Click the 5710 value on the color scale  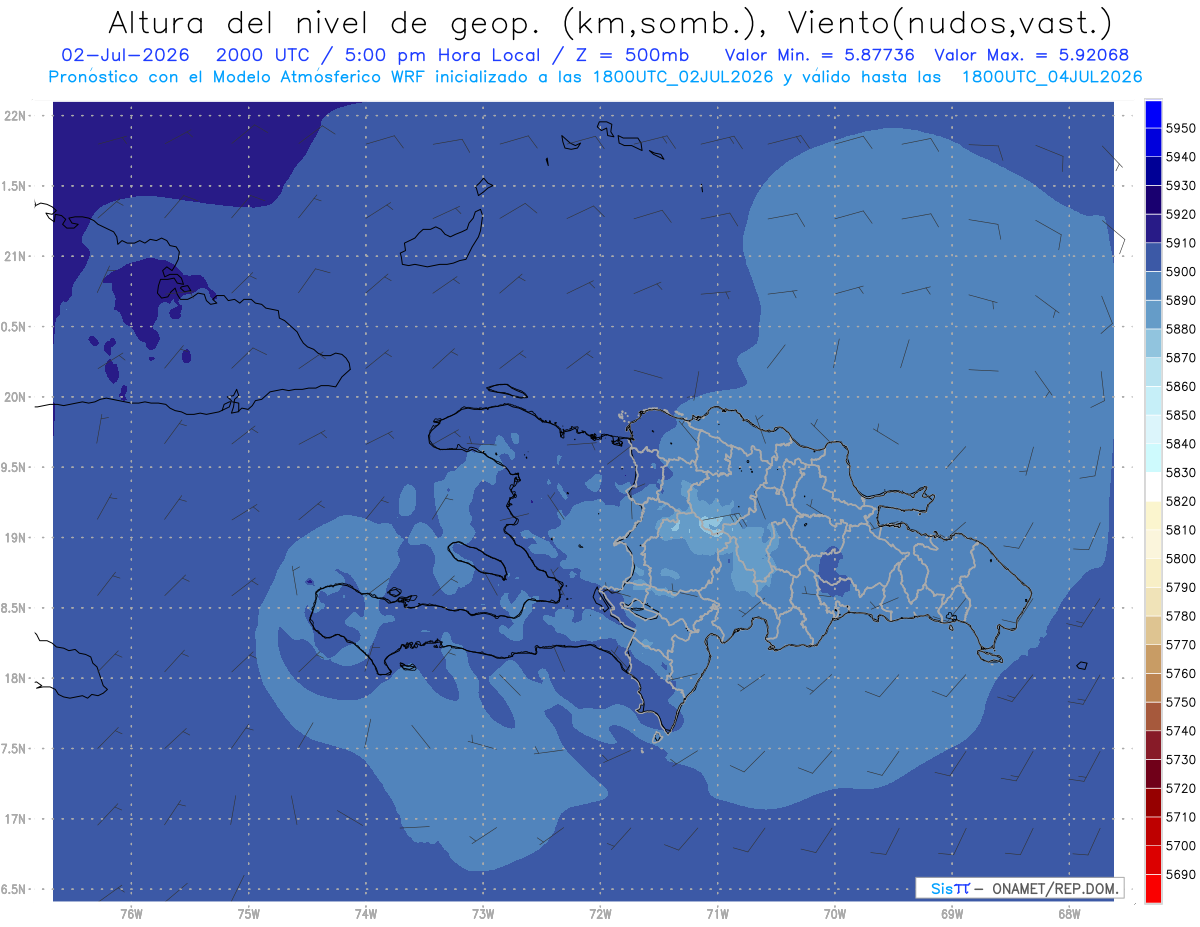point(1179,817)
